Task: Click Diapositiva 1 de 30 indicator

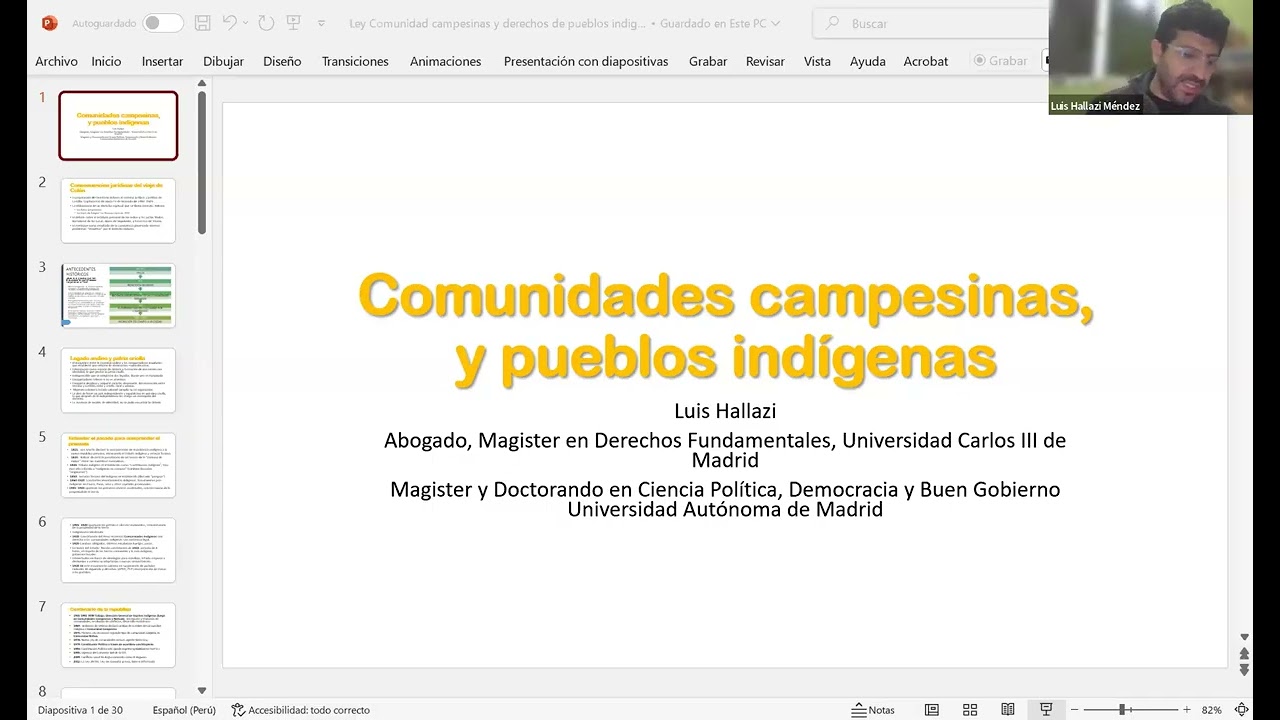Action: [80, 710]
